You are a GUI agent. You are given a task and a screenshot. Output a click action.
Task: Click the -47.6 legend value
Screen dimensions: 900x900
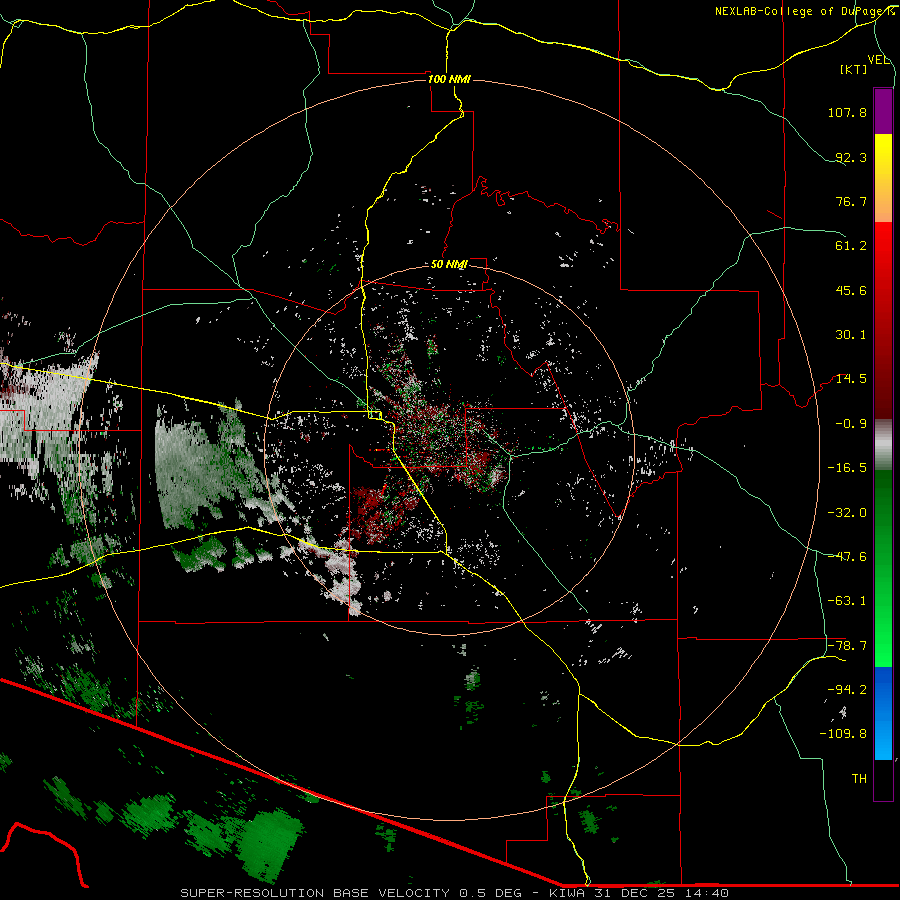pyautogui.click(x=847, y=557)
